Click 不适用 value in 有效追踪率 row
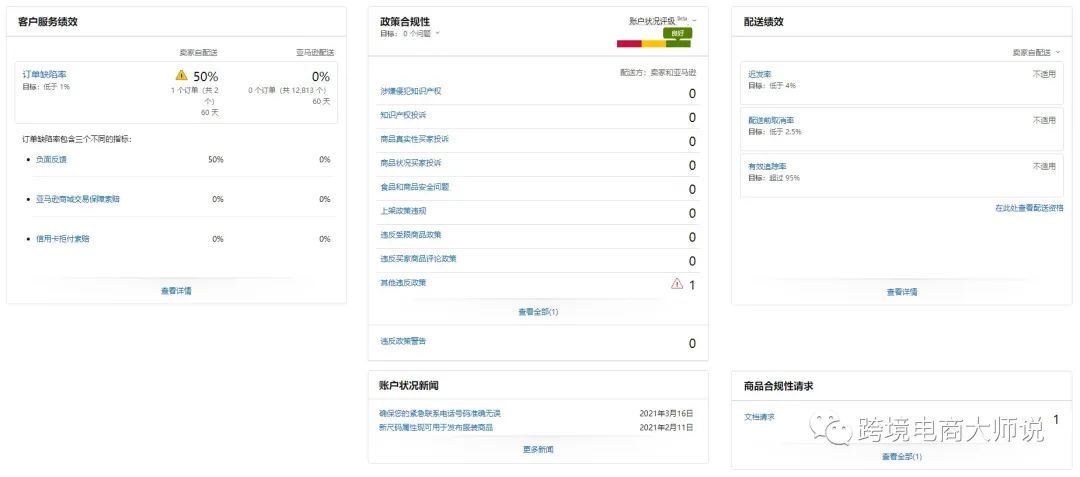The image size is (1080, 477). [x=1043, y=167]
